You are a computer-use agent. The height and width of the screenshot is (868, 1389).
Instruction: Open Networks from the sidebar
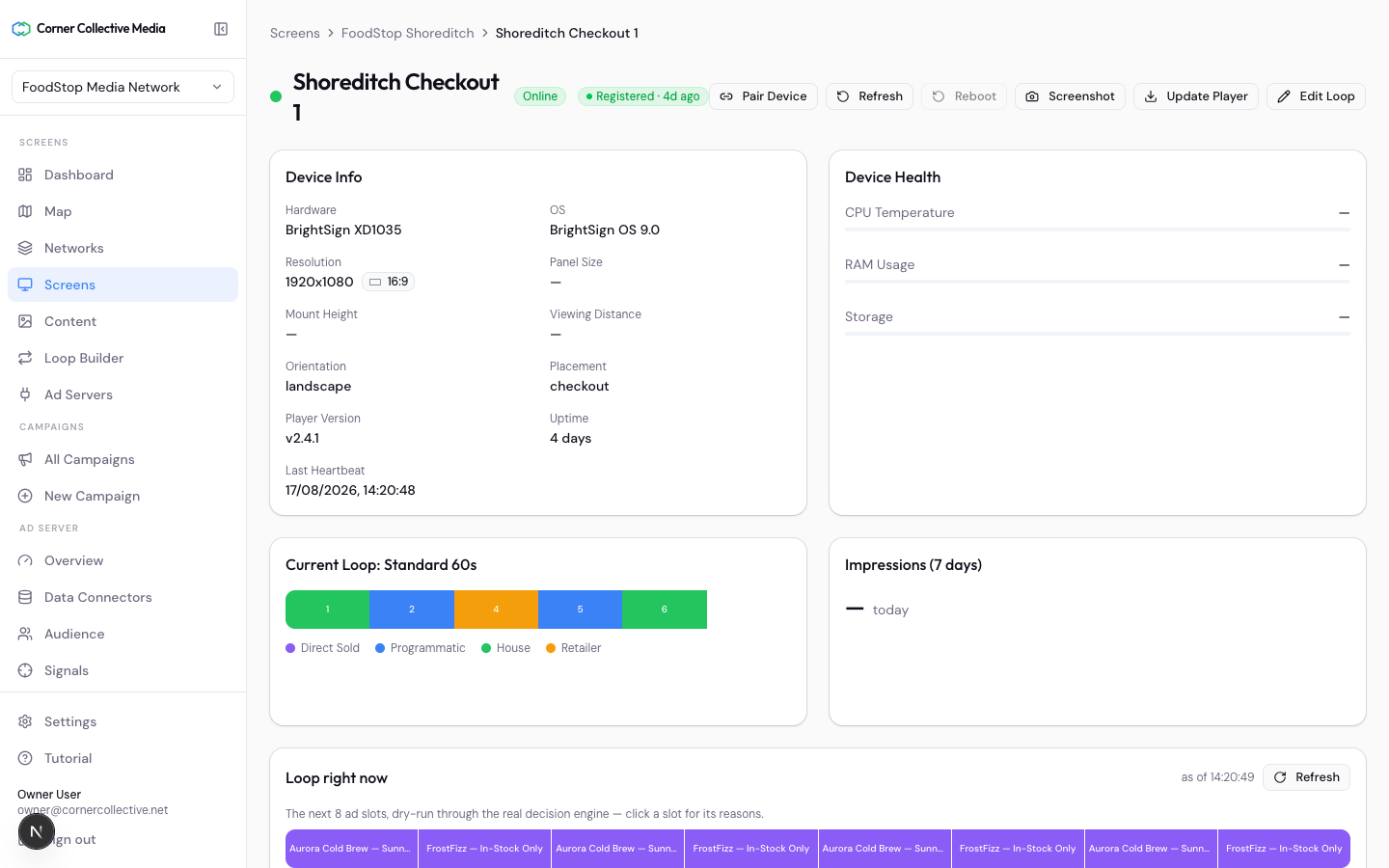[x=123, y=248]
